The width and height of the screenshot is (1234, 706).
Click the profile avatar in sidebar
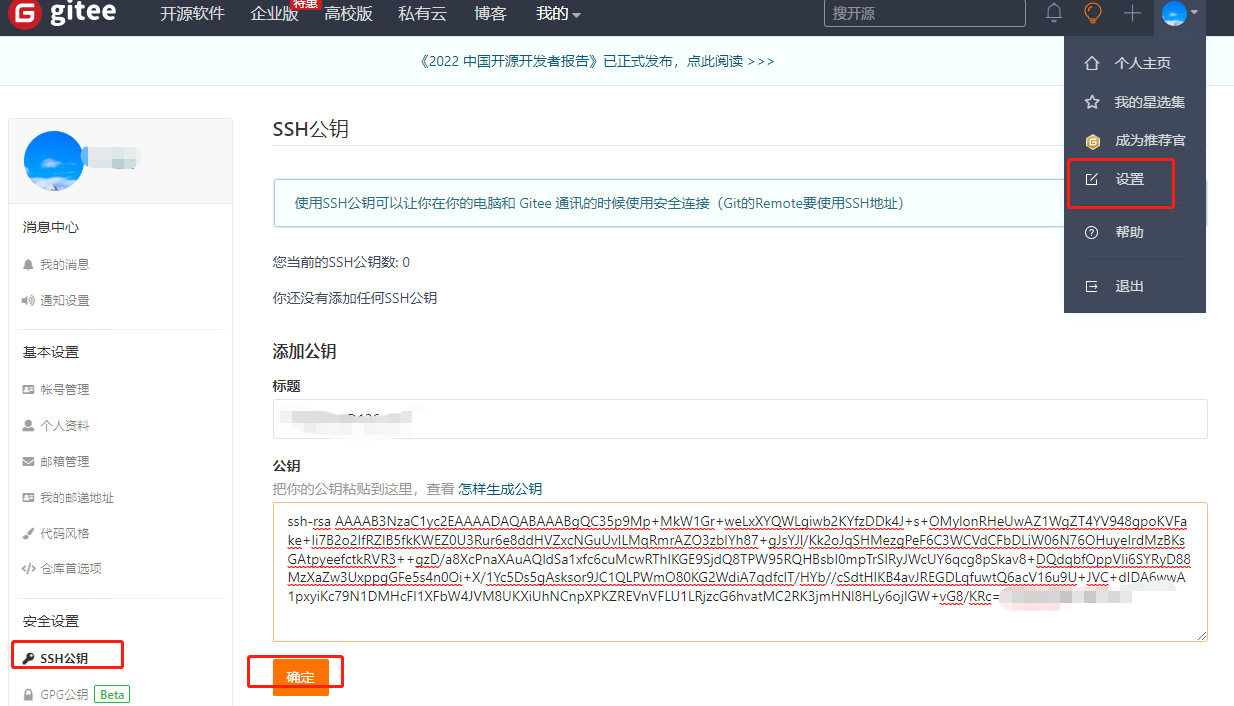pos(54,162)
